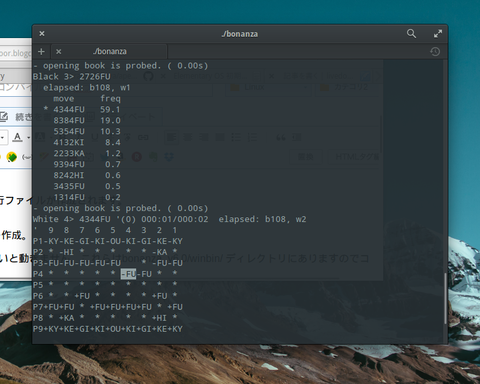Click the move 2233KA row

(x=87, y=153)
